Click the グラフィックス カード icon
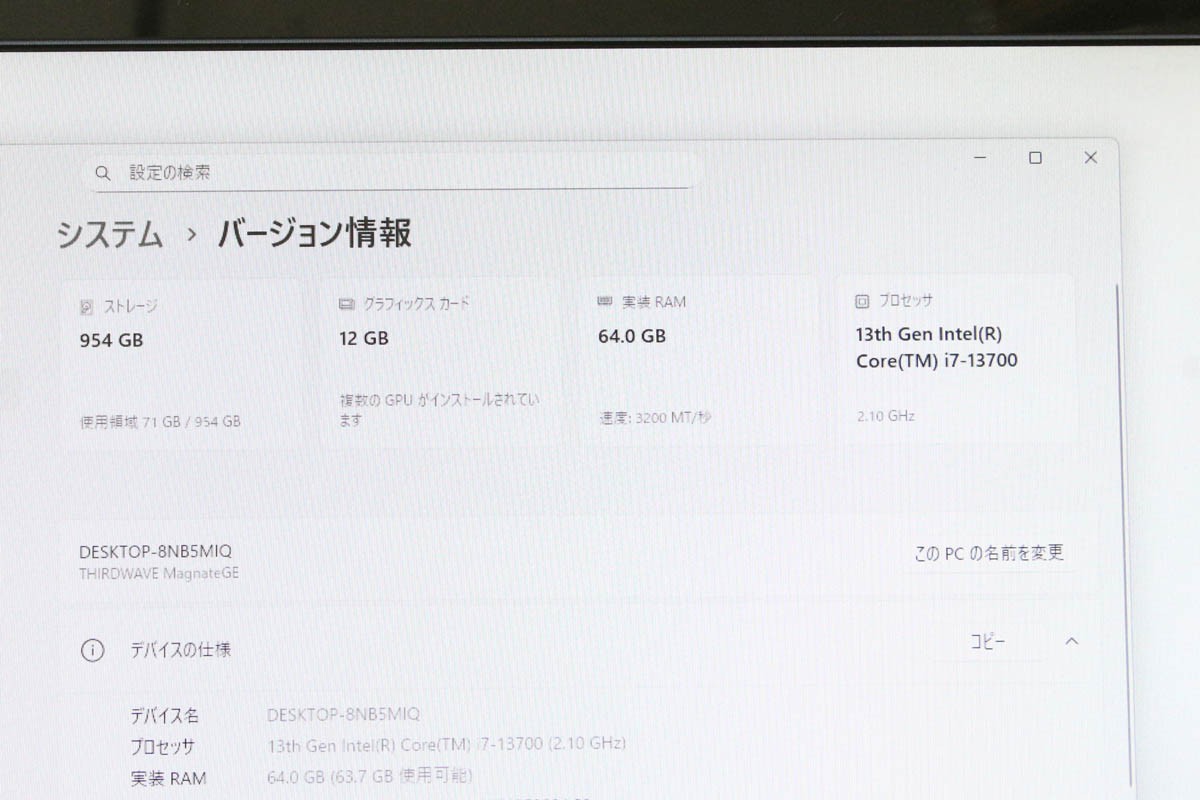 [x=347, y=304]
